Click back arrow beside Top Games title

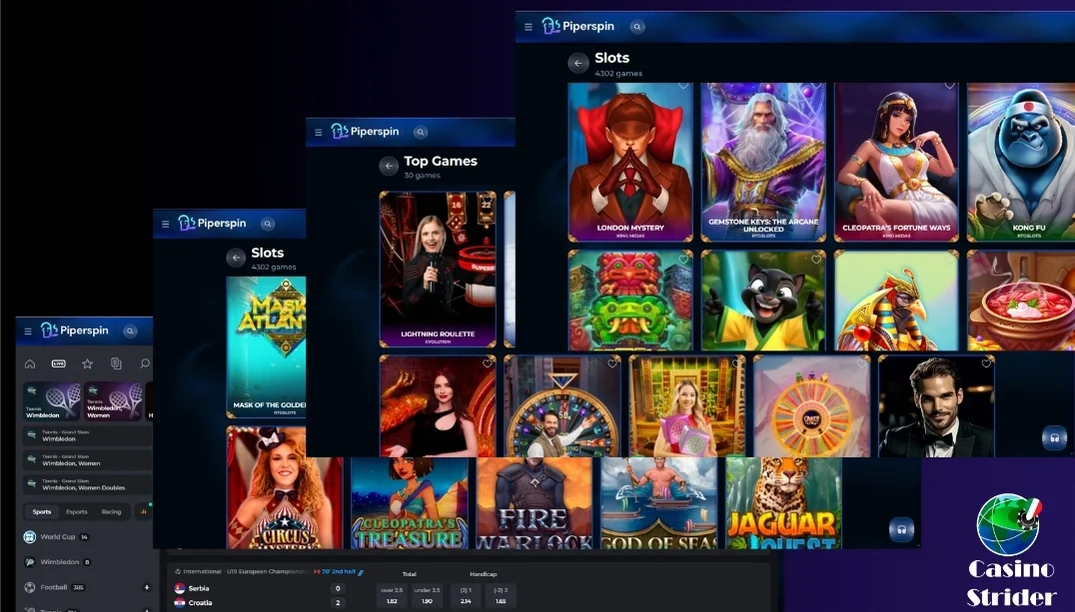pyautogui.click(x=389, y=166)
